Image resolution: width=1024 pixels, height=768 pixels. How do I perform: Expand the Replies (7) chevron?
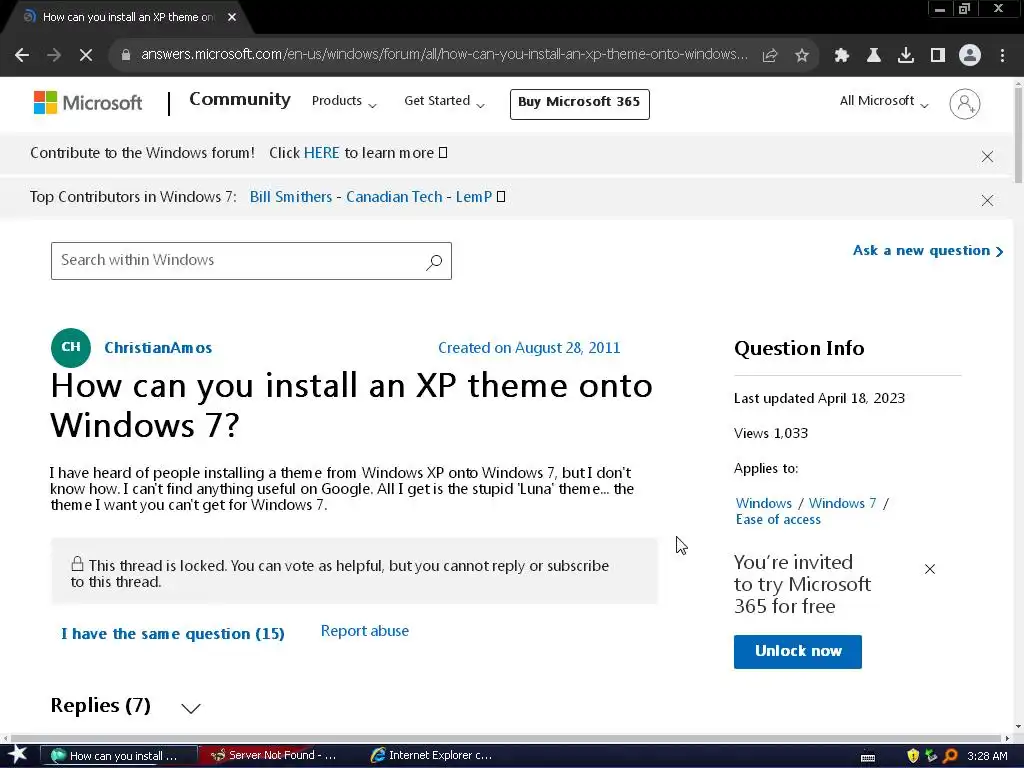click(191, 708)
